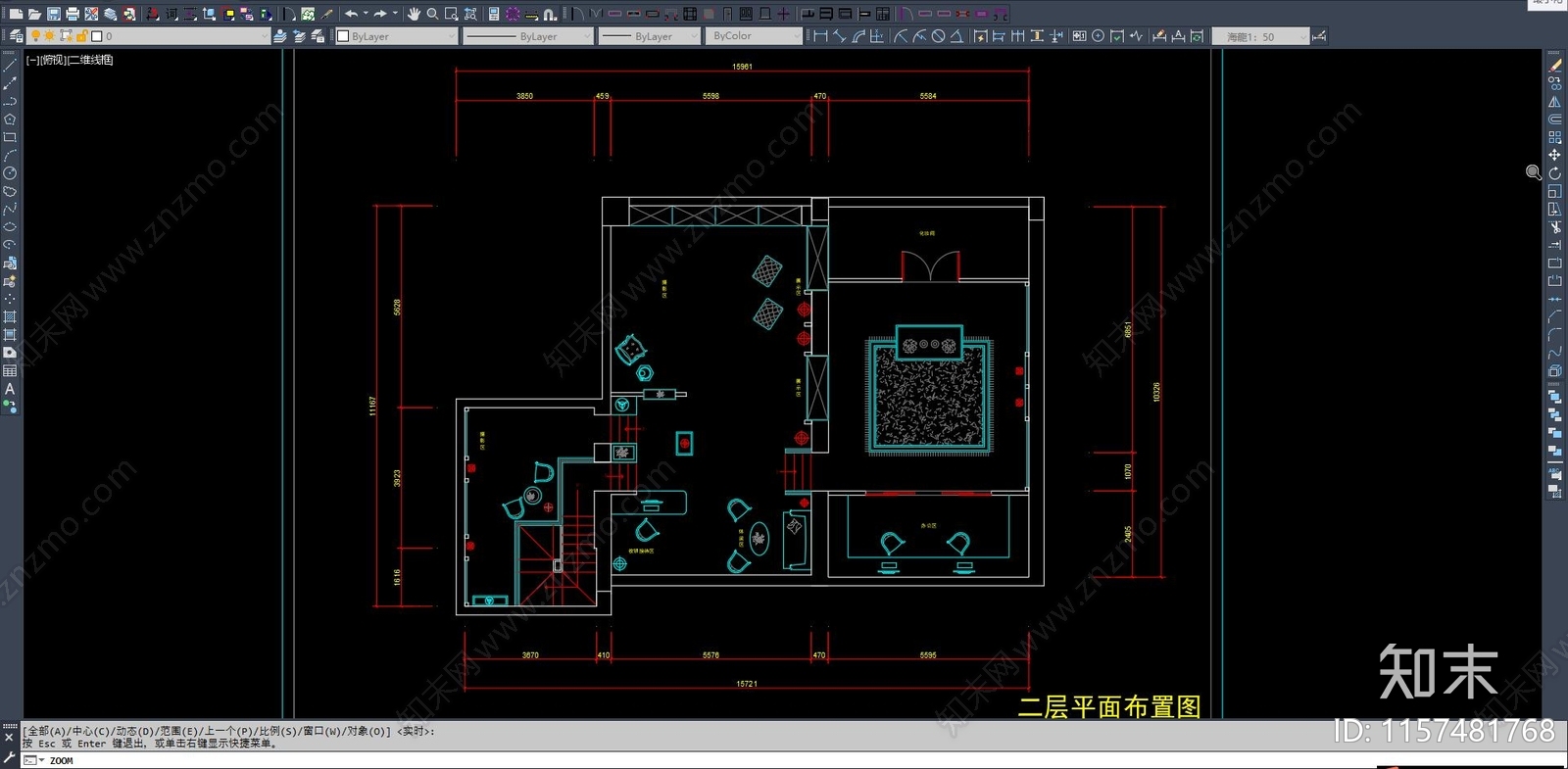
Task: Select the Ellipse draw tool
Action: tap(10, 226)
